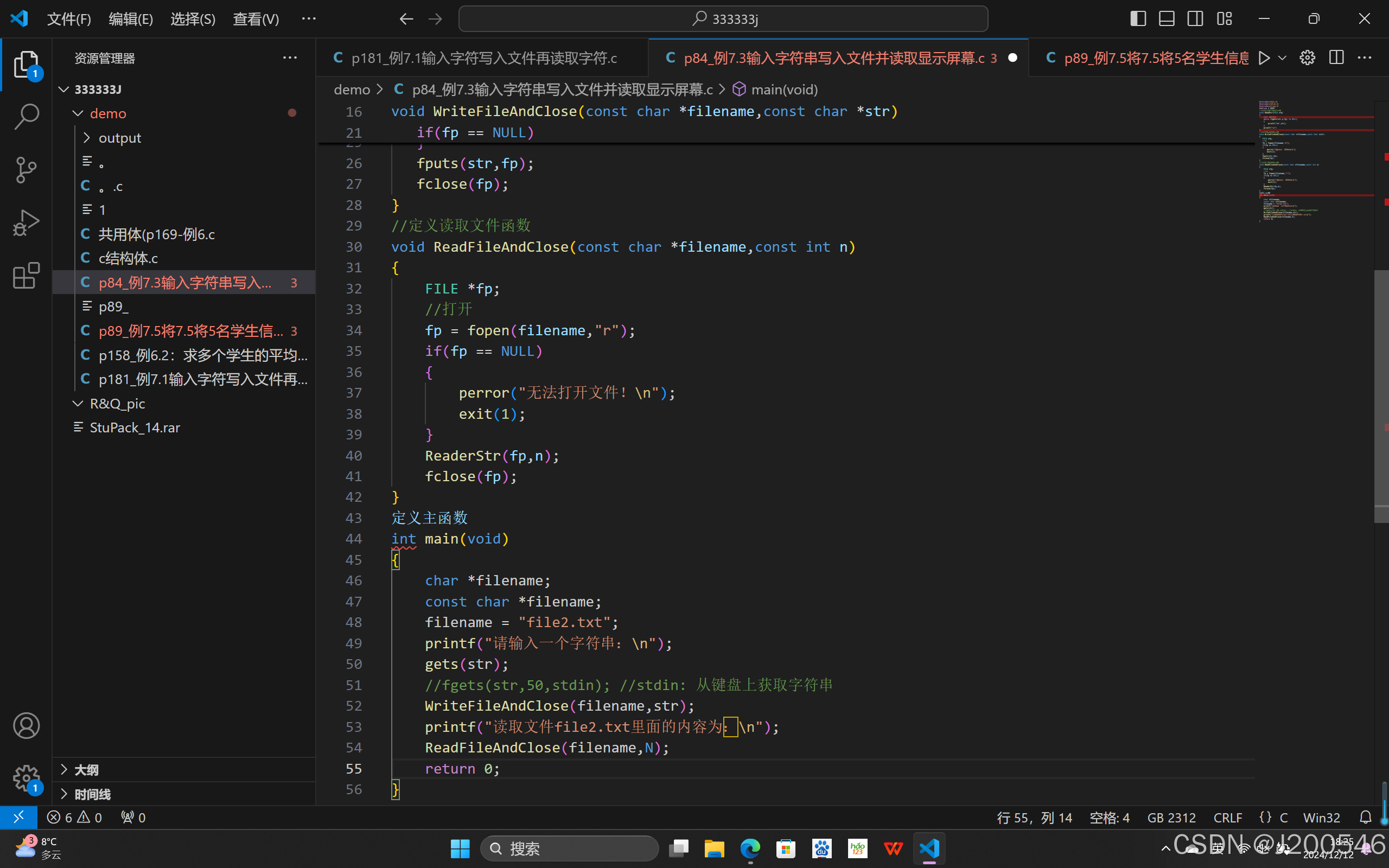The height and width of the screenshot is (868, 1389).
Task: Open Run and Debug view
Action: coord(26,224)
